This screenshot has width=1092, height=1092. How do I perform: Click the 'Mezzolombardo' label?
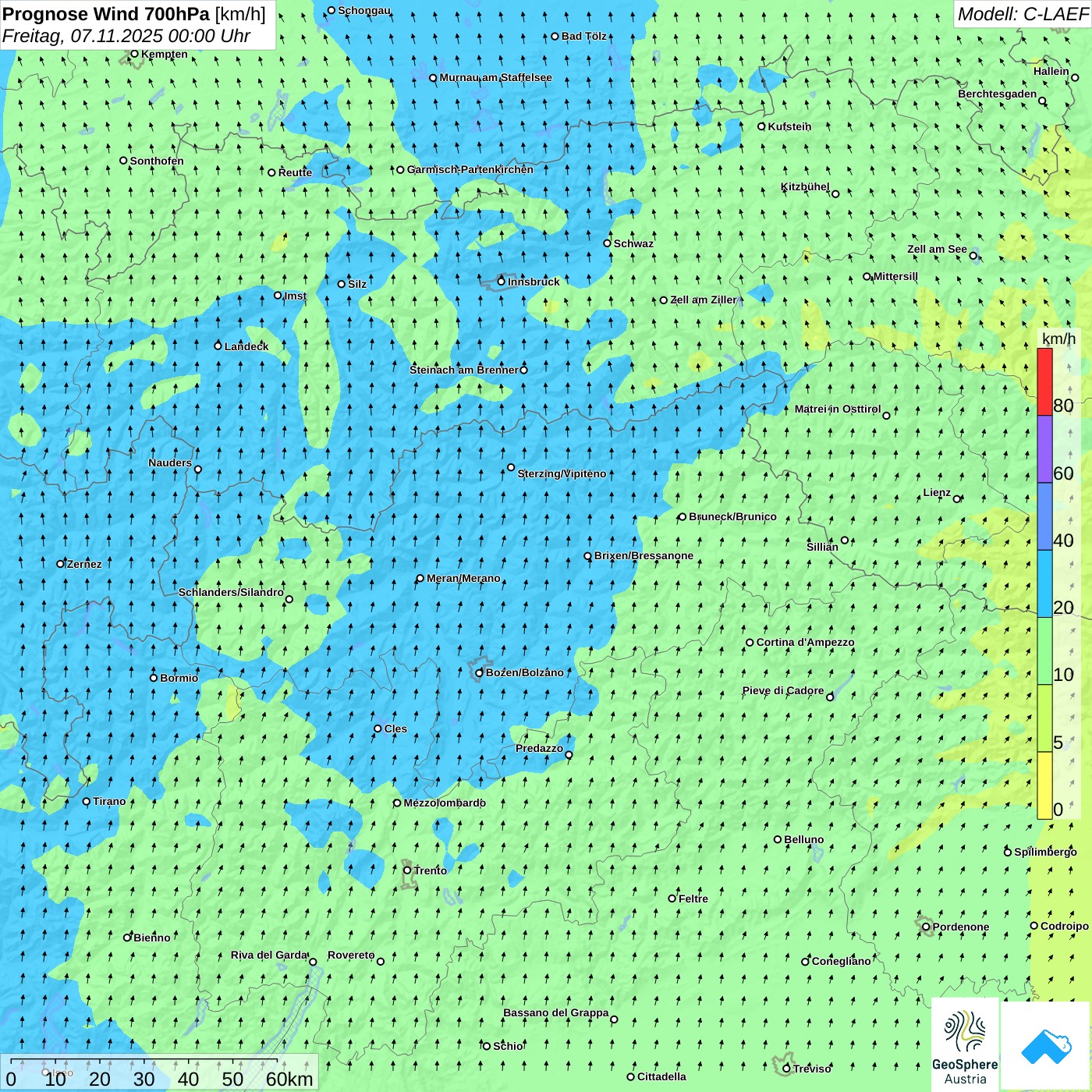[445, 803]
